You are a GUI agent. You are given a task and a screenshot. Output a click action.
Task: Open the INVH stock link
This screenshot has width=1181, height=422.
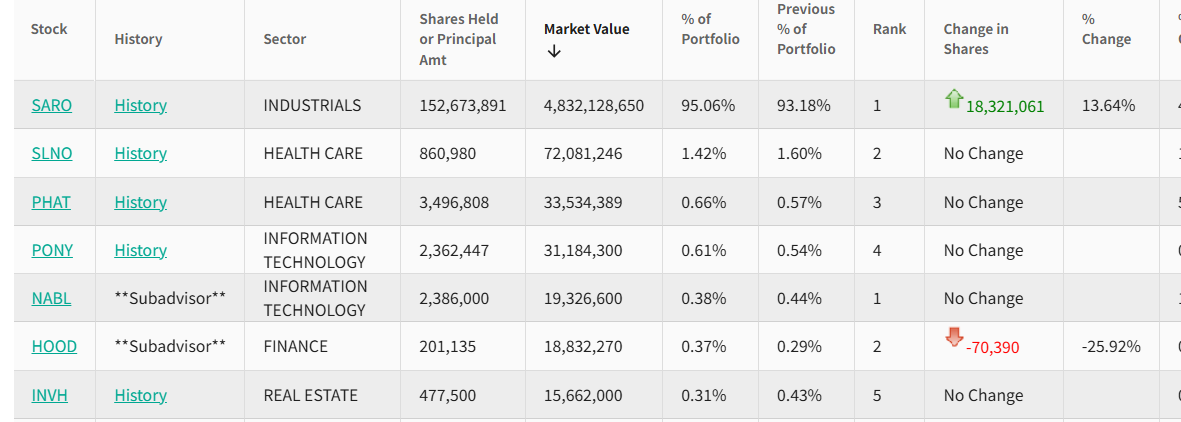50,395
